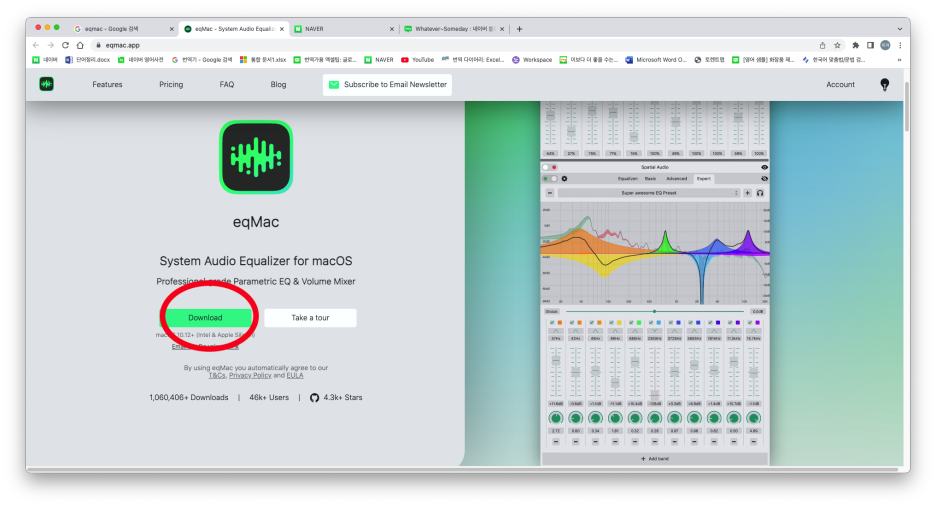Toggle the Spatial Audio switch
The image size is (936, 507).
click(549, 167)
